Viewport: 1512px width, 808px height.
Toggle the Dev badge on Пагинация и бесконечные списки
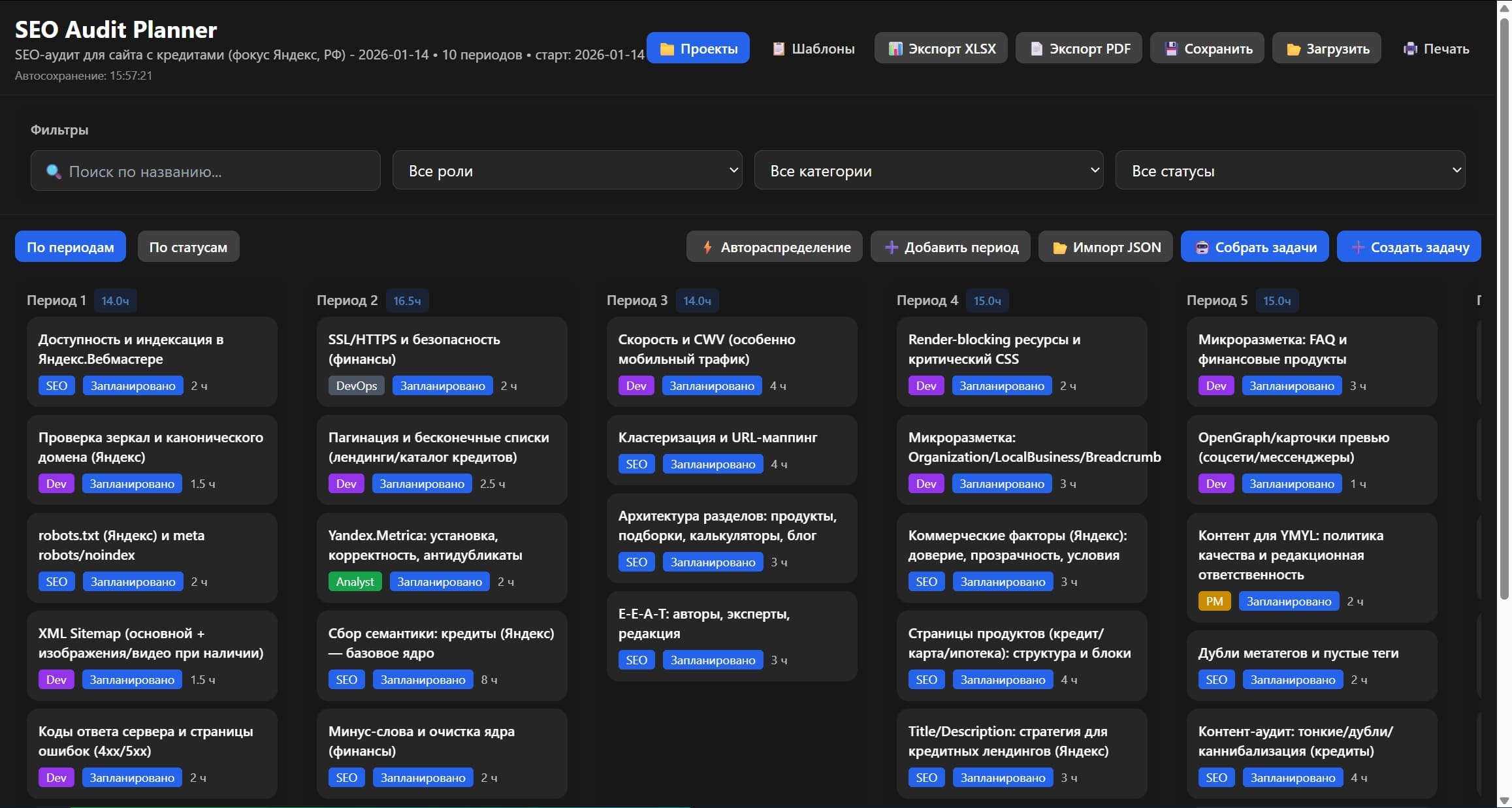tap(346, 483)
